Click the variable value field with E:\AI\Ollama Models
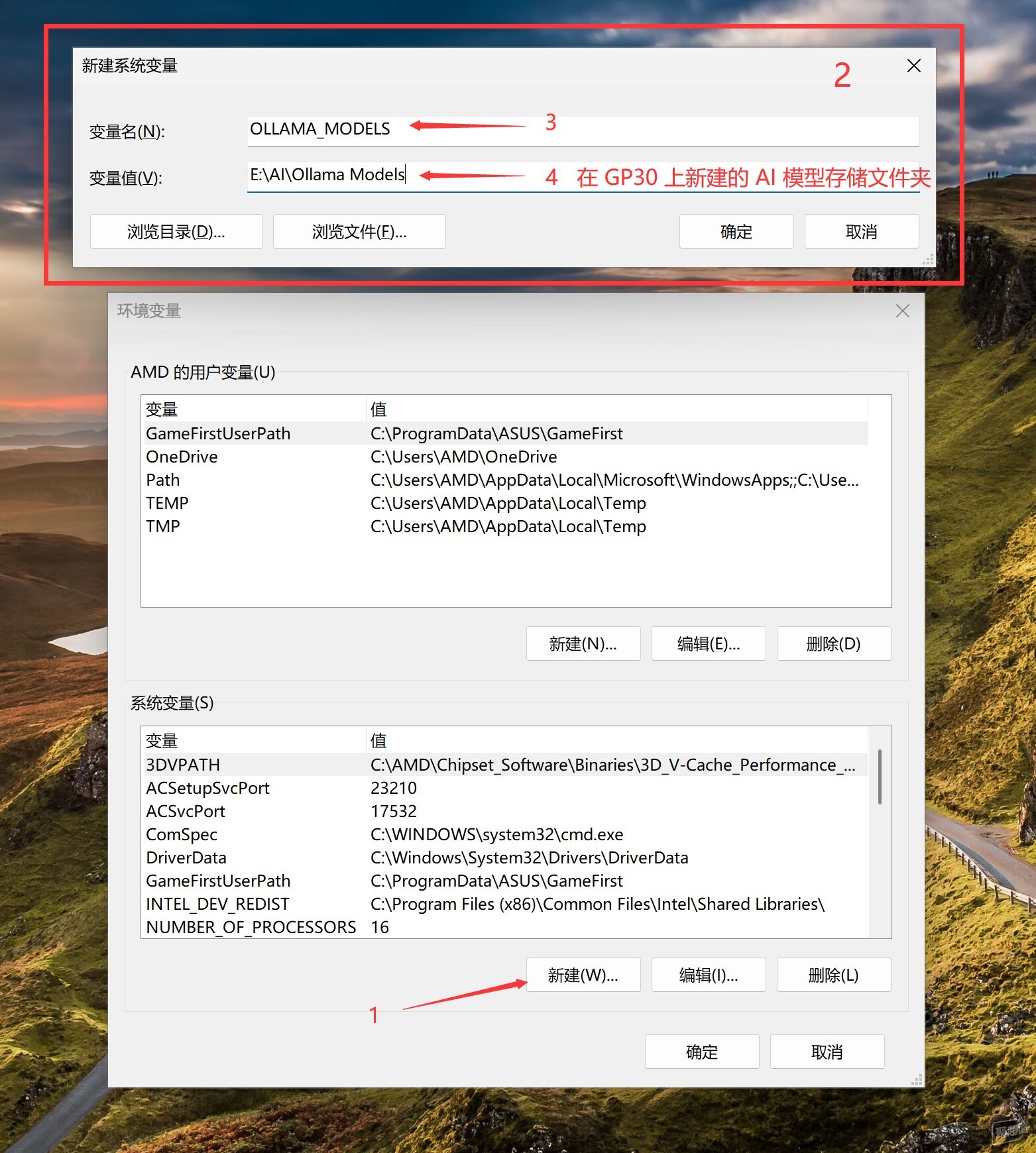 click(583, 176)
